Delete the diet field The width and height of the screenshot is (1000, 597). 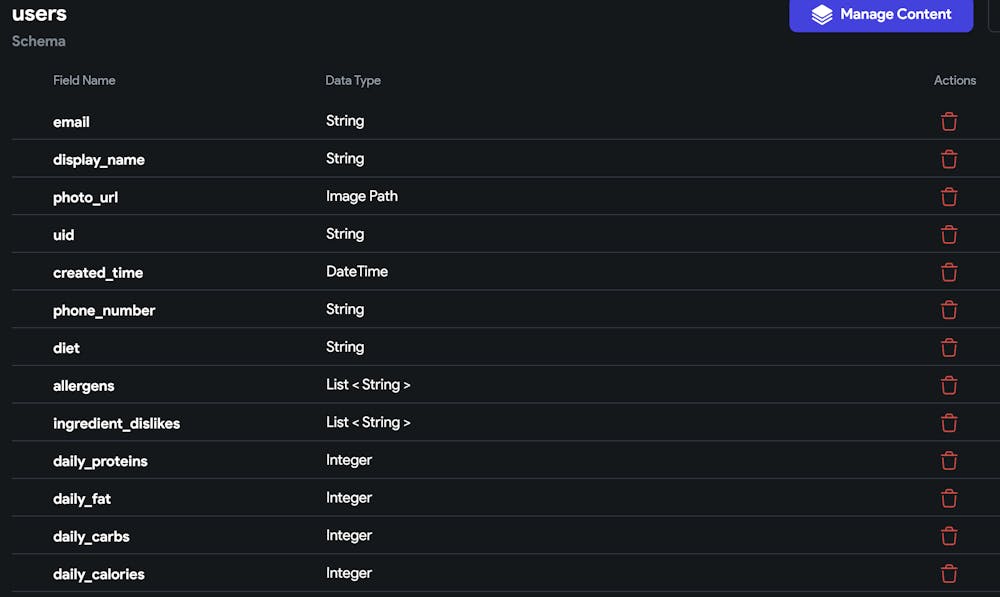(x=949, y=348)
